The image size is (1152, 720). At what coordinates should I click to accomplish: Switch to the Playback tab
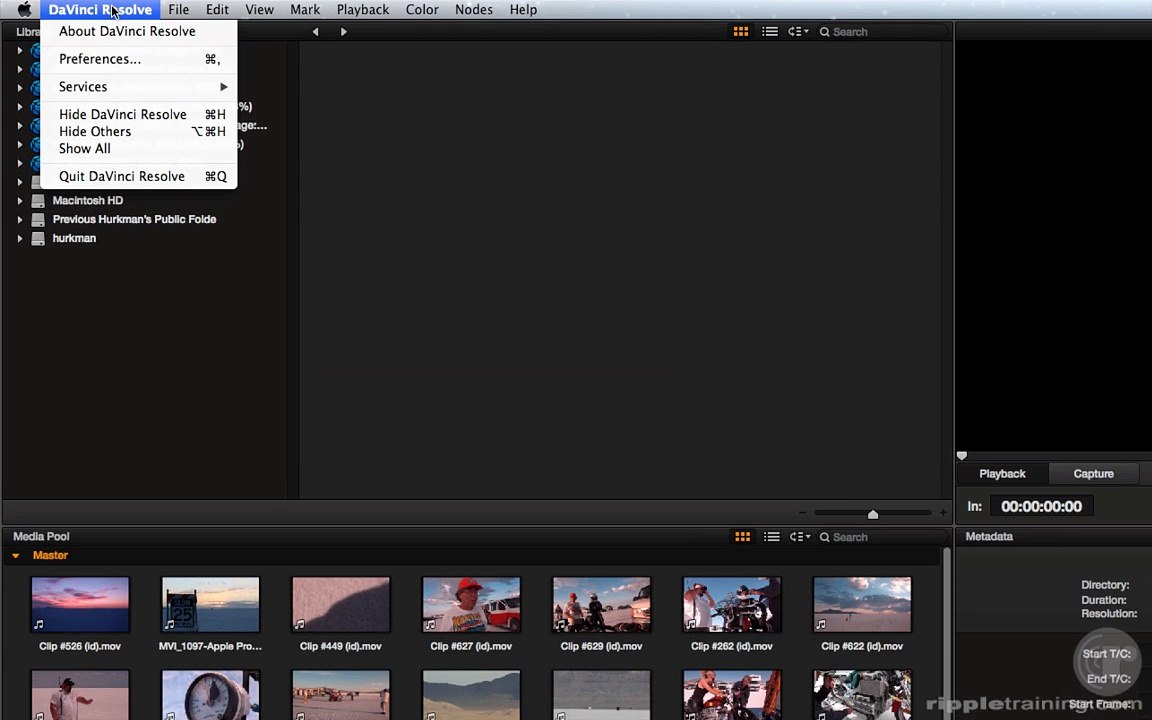click(x=1002, y=474)
